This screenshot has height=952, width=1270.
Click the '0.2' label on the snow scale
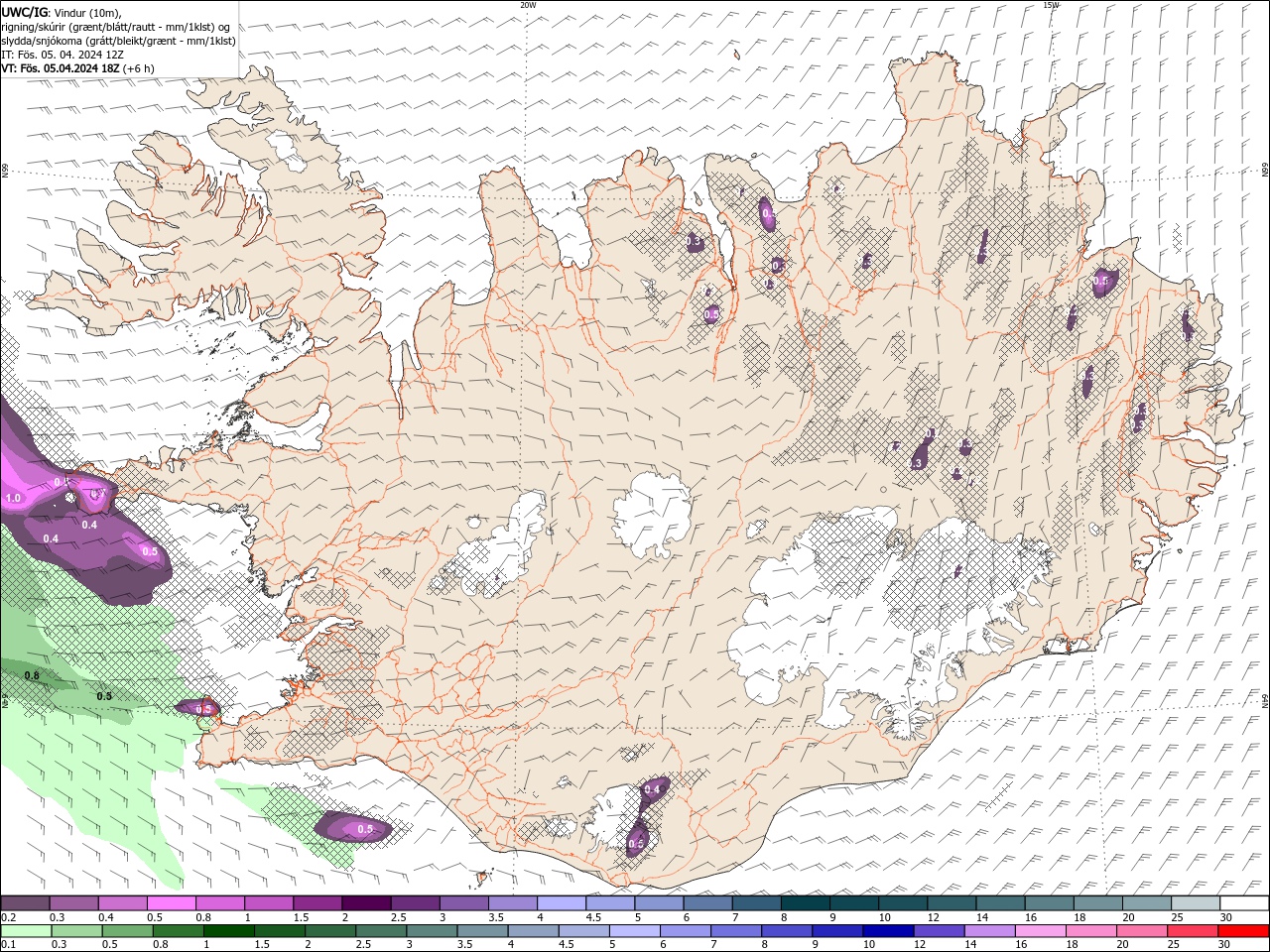pyautogui.click(x=8, y=917)
